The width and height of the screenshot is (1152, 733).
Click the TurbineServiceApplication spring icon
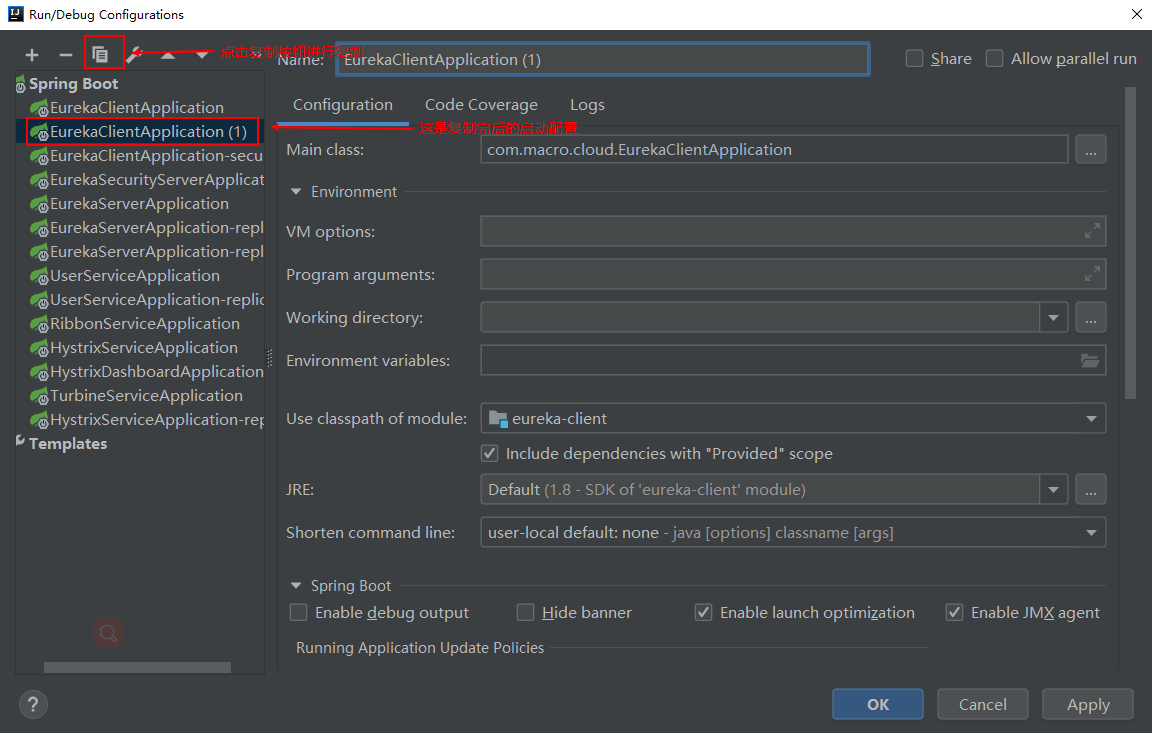point(40,396)
